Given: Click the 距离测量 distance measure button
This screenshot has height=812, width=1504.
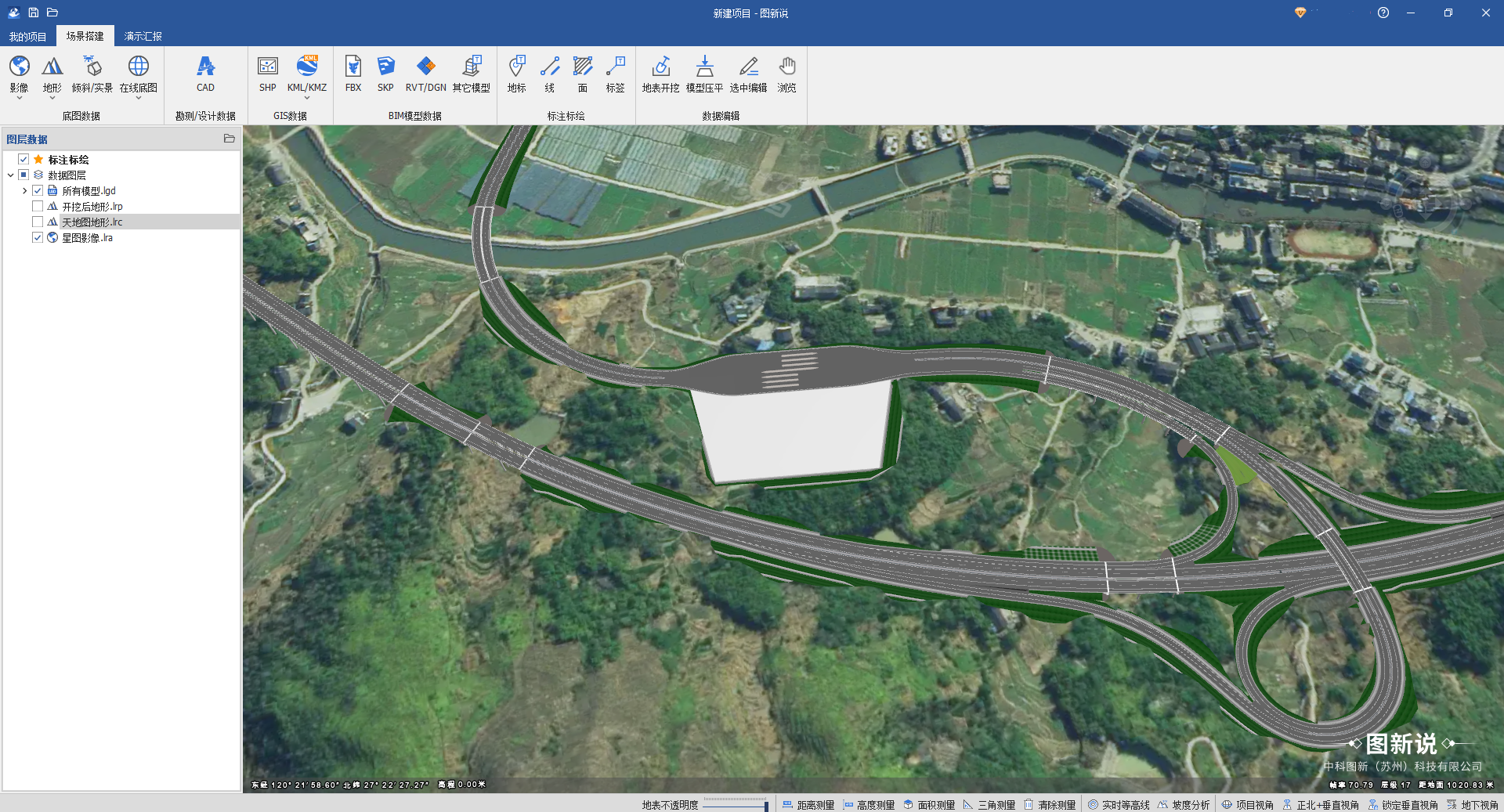Looking at the screenshot, I should [x=808, y=805].
